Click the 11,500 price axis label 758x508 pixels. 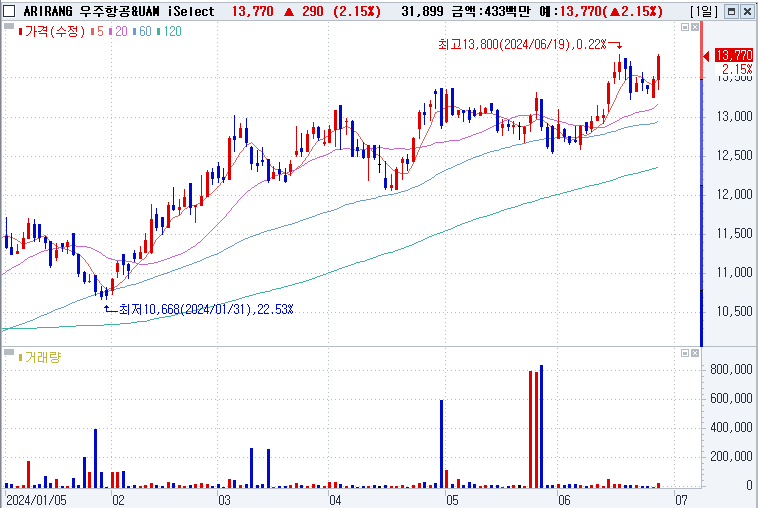coord(734,234)
